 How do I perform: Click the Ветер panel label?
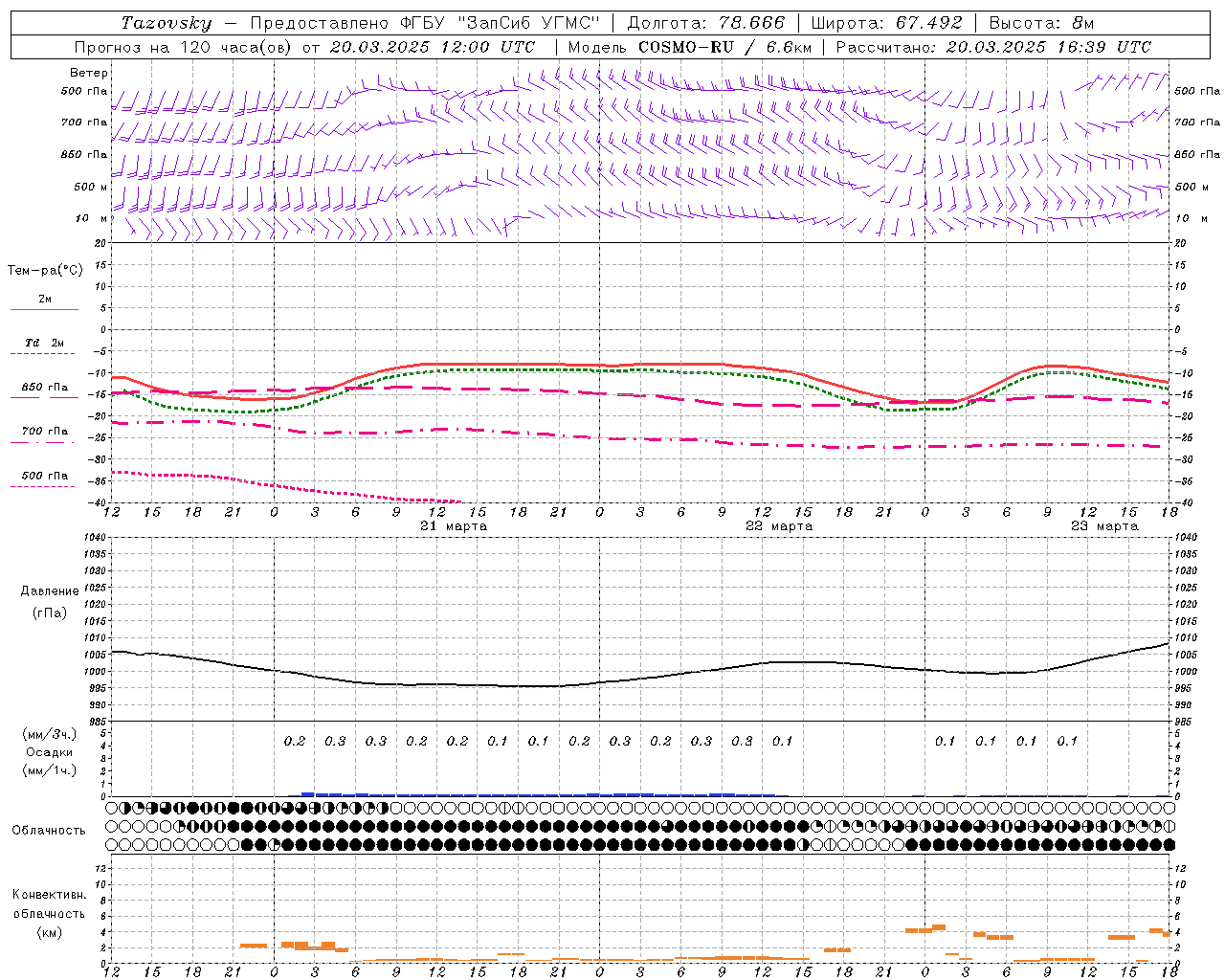click(x=89, y=73)
